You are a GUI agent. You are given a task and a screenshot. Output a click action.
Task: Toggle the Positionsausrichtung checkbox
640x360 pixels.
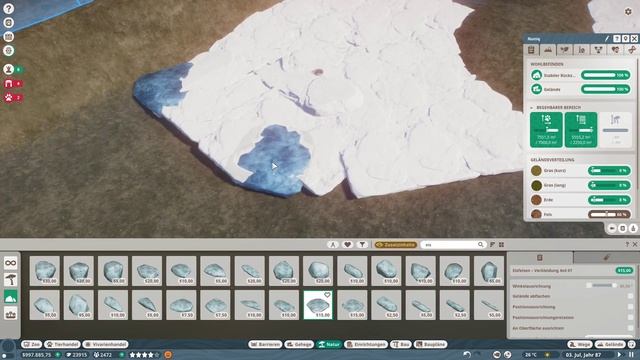coord(631,307)
